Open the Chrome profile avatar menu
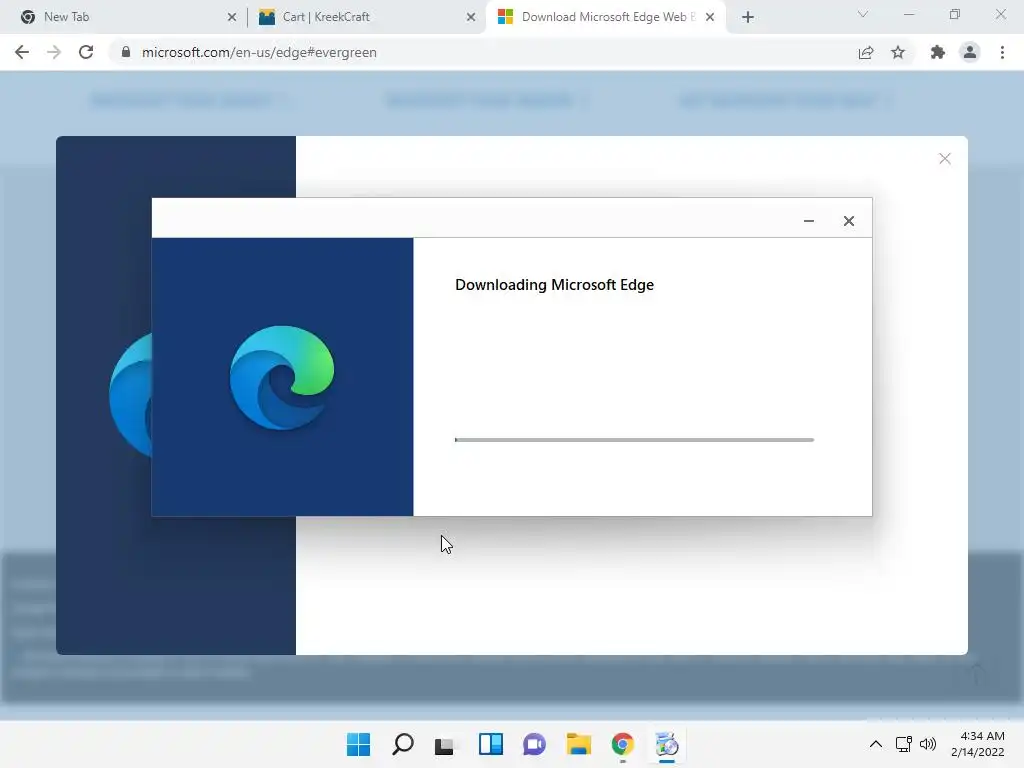The height and width of the screenshot is (768, 1024). 970,52
